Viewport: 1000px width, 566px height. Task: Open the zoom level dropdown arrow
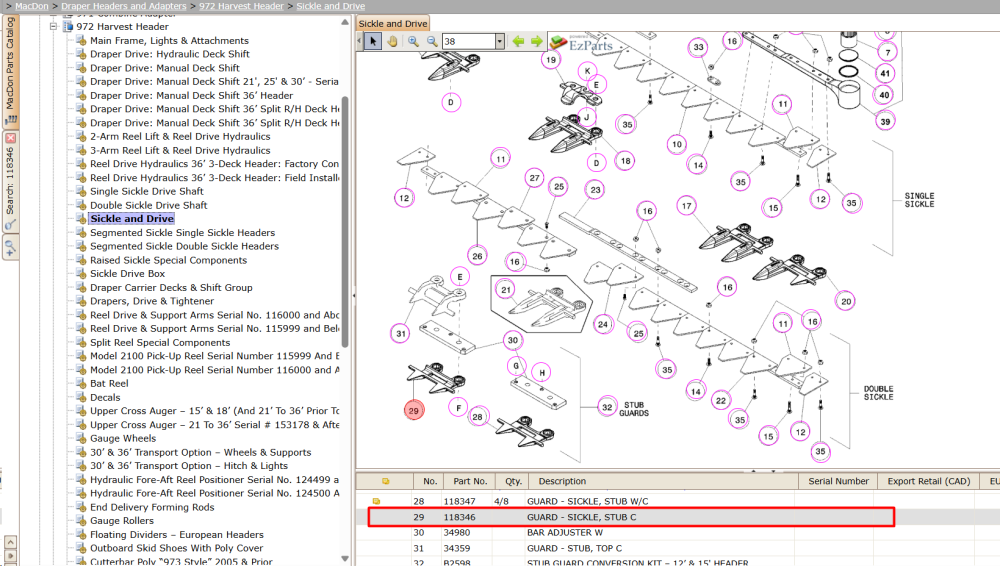499,41
